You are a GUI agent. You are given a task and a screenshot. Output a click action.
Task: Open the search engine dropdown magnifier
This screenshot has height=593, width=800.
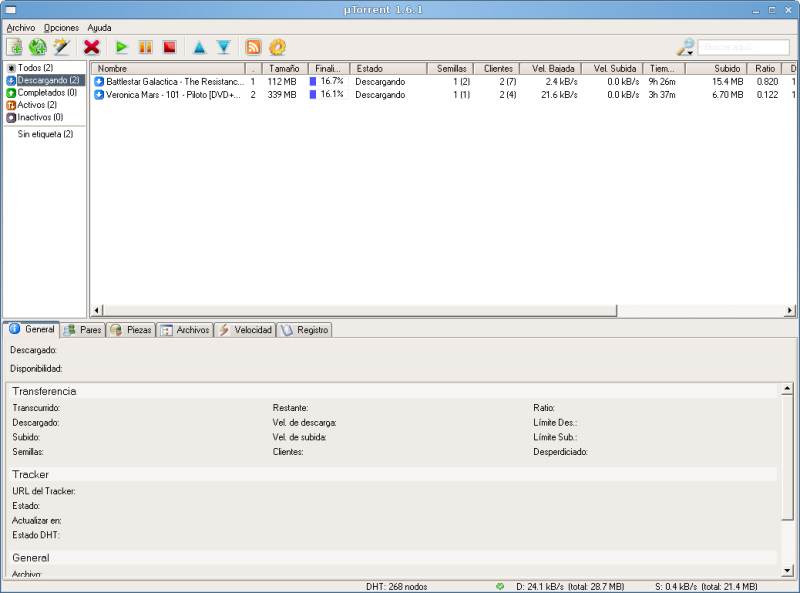coord(686,47)
